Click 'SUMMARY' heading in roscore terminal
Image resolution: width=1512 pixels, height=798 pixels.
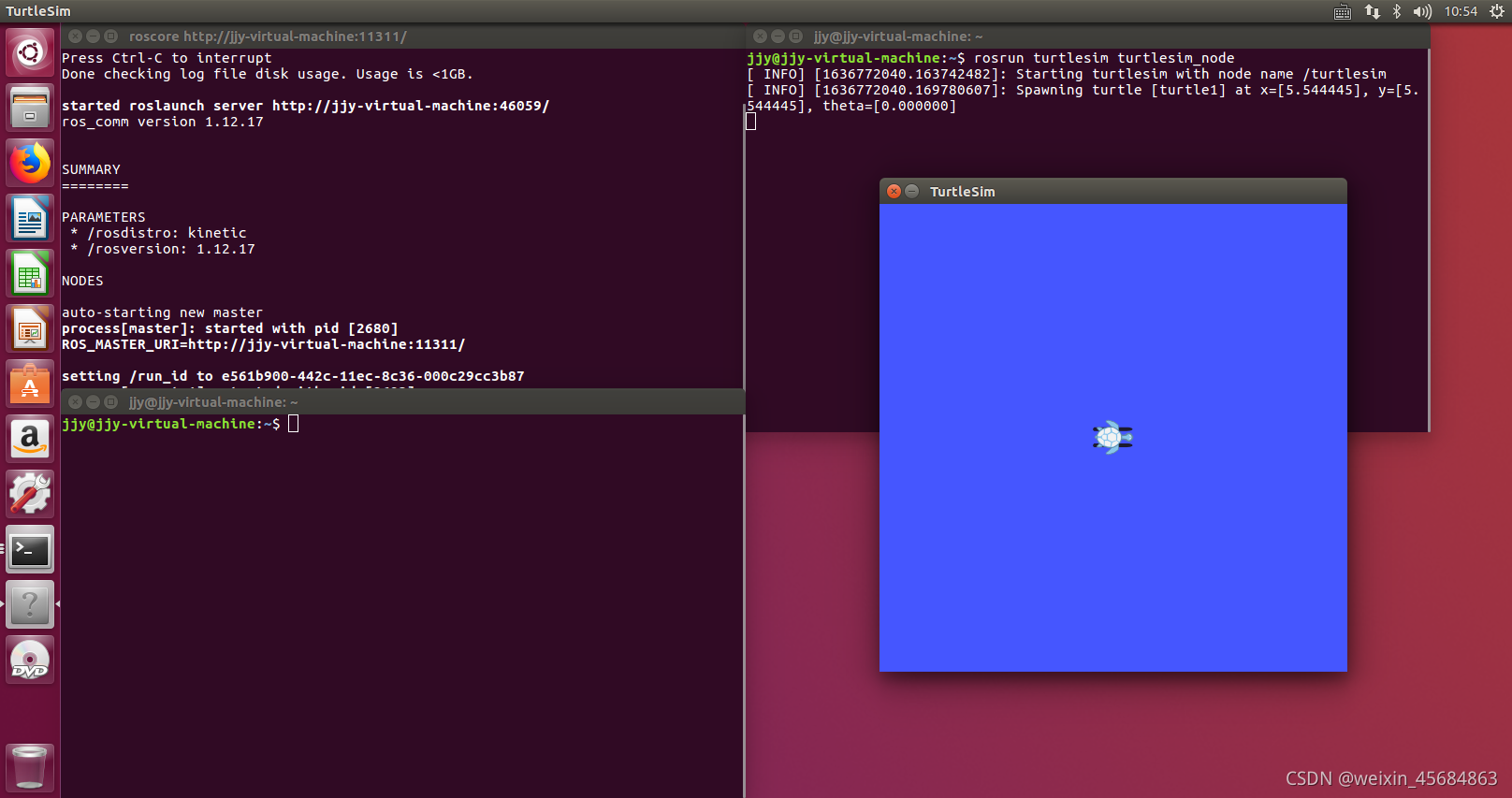coord(91,169)
